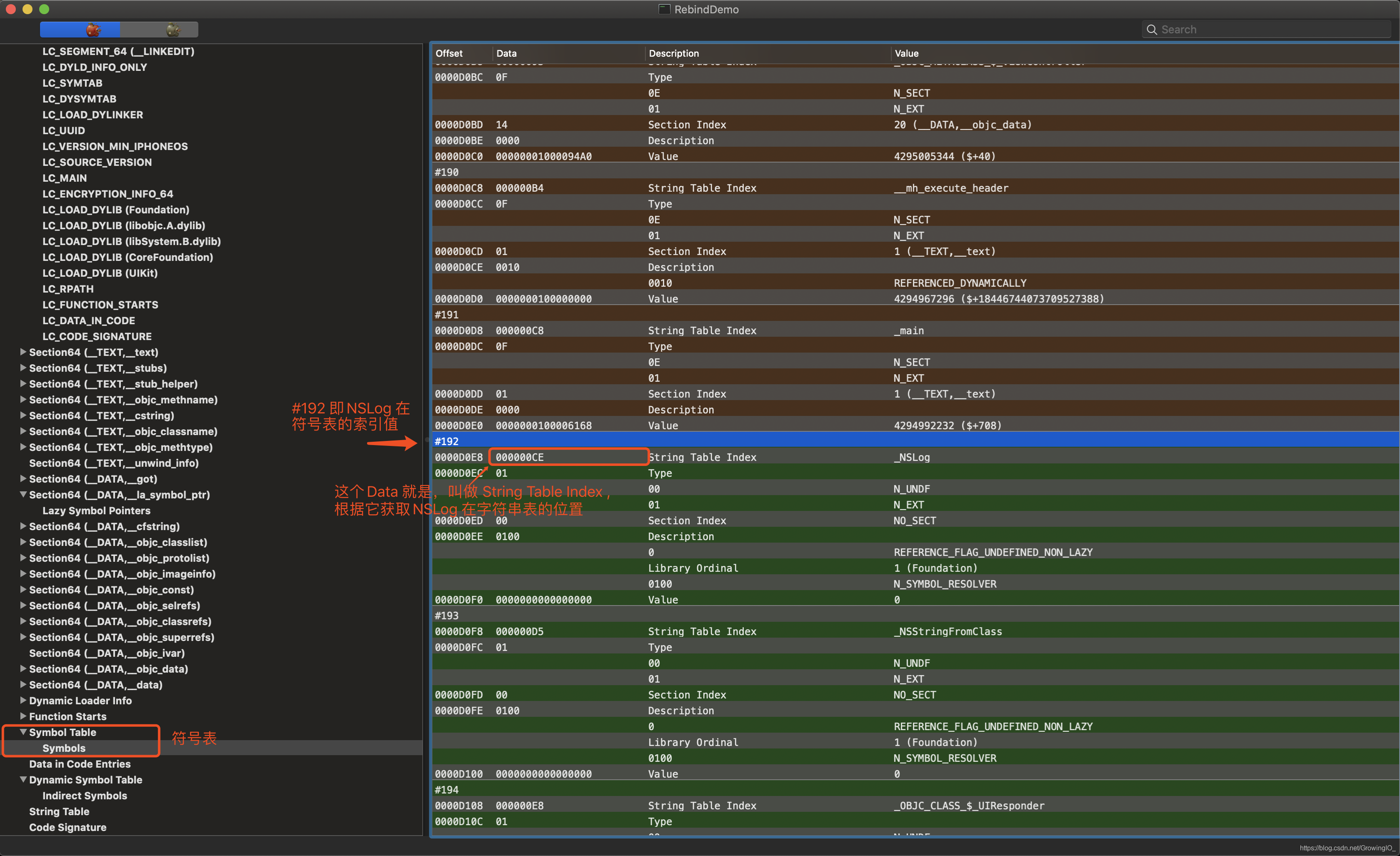
Task: Select the #191 symbol header row
Action: pos(915,314)
